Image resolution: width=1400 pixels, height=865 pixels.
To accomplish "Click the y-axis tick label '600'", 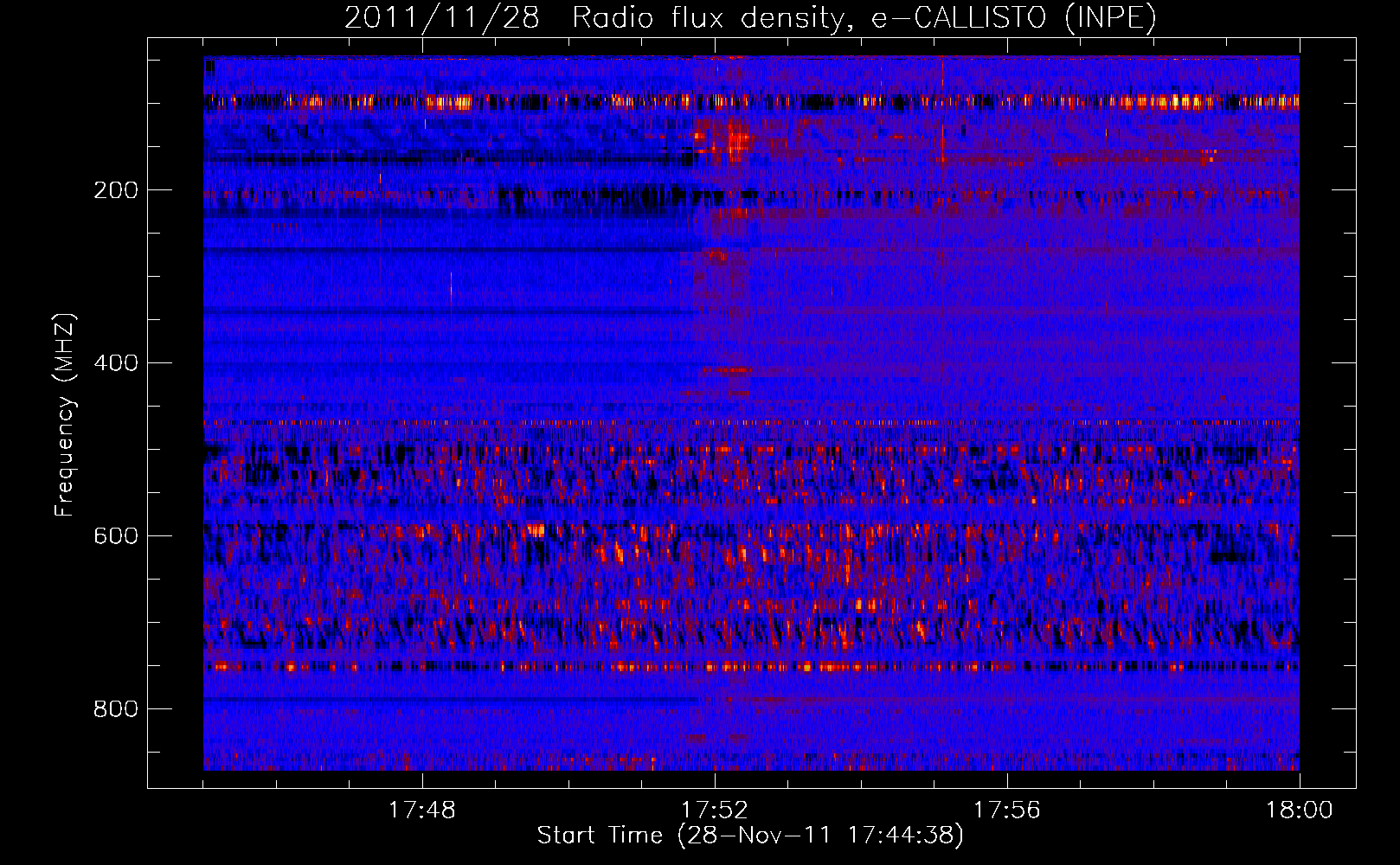I will pyautogui.click(x=116, y=536).
